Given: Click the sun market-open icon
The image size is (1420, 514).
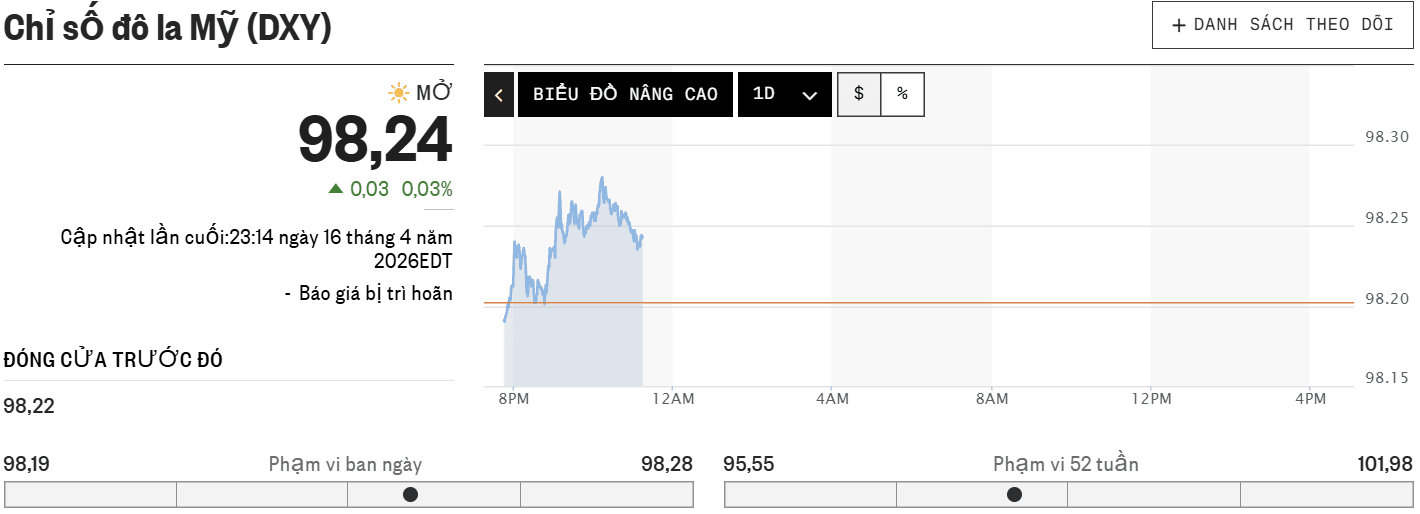Looking at the screenshot, I should coord(399,93).
